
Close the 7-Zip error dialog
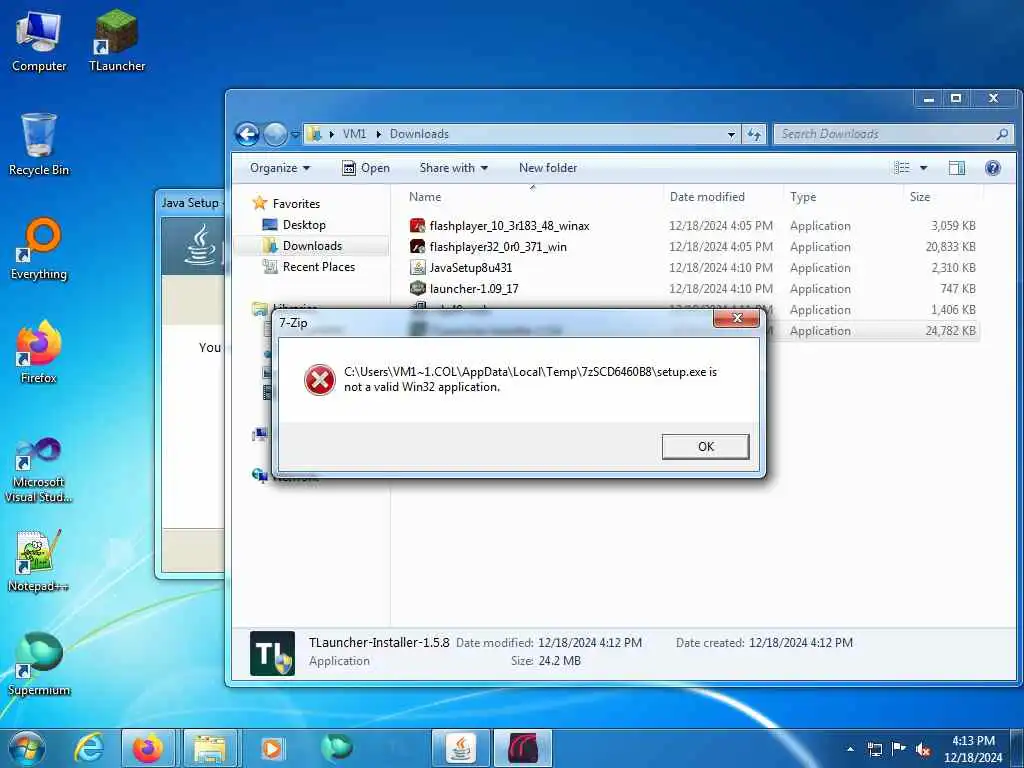point(737,318)
